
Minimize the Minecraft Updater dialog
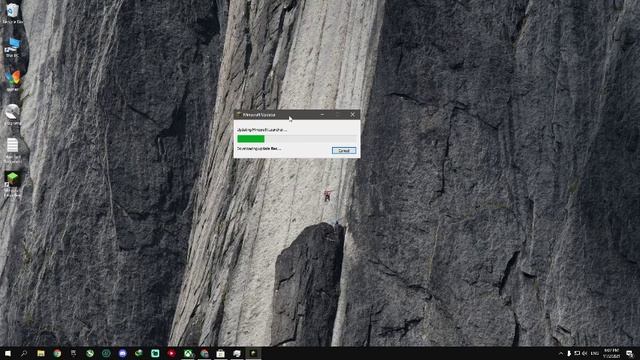pyautogui.click(x=322, y=115)
